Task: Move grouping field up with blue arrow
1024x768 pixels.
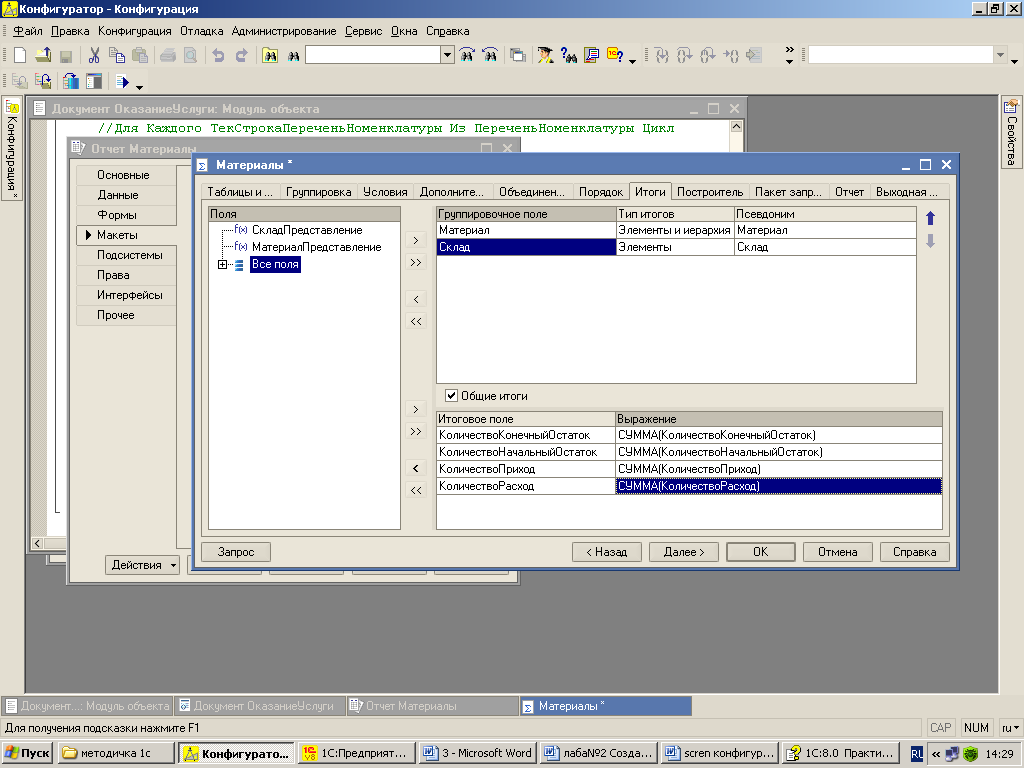Action: click(x=930, y=218)
